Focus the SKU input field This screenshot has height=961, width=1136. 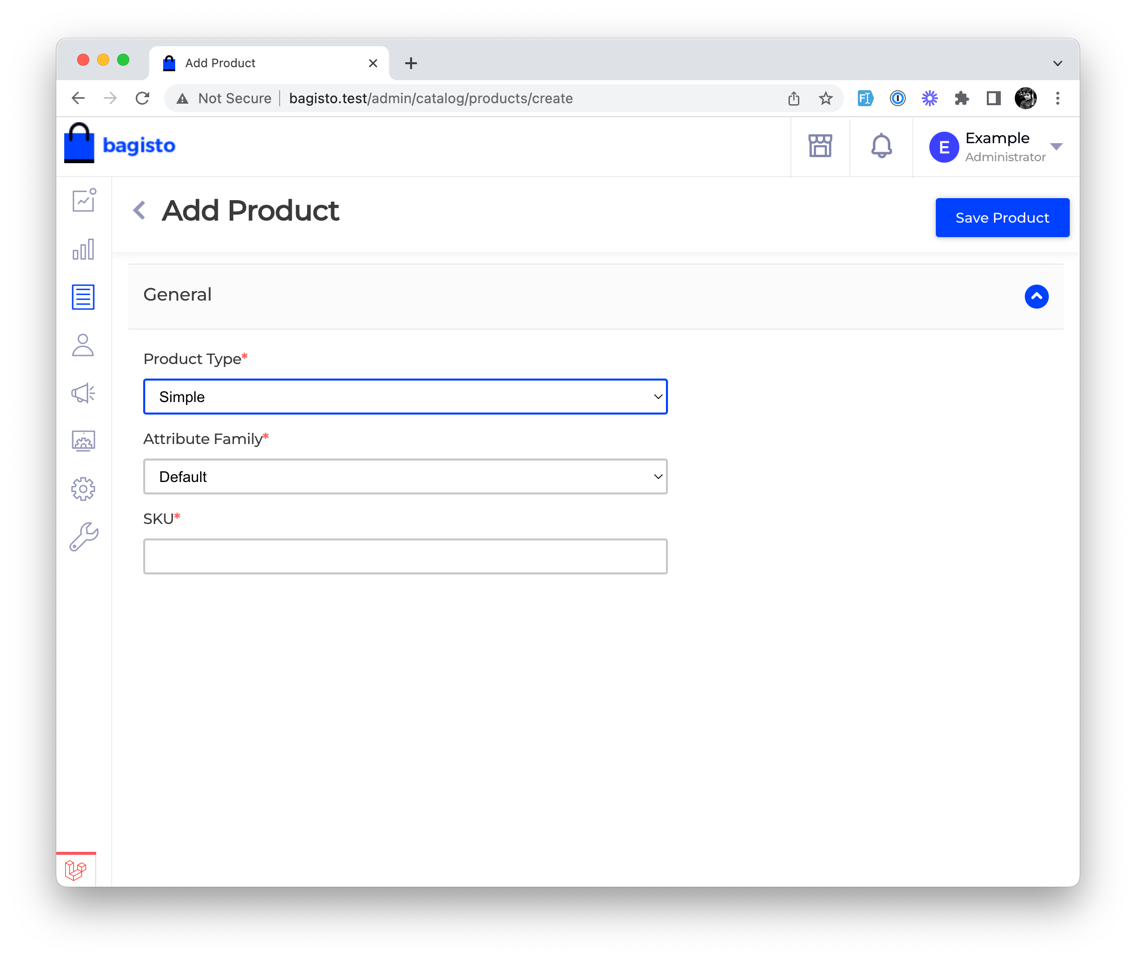(405, 556)
